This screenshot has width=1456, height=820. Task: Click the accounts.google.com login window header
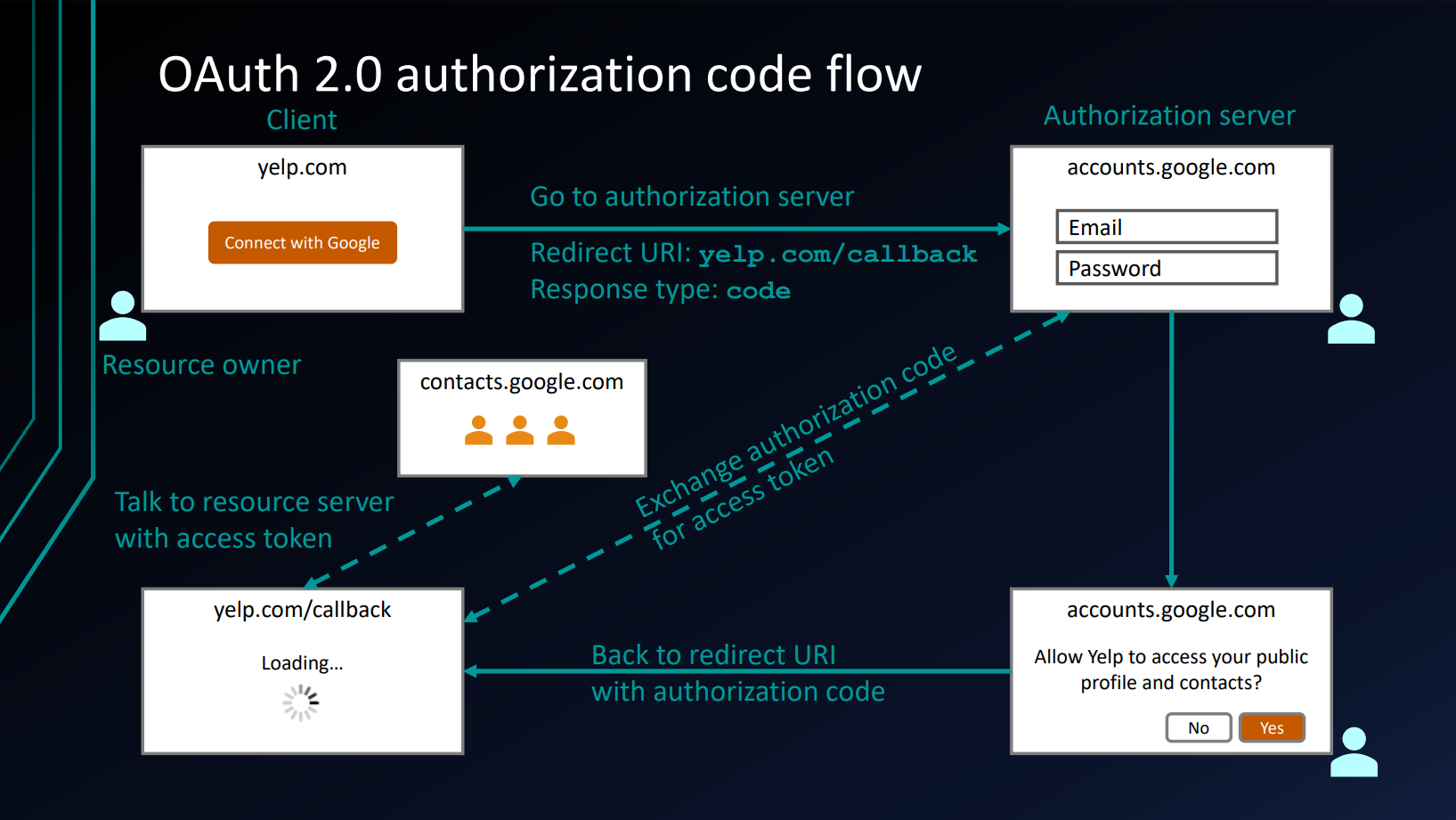click(x=1170, y=167)
